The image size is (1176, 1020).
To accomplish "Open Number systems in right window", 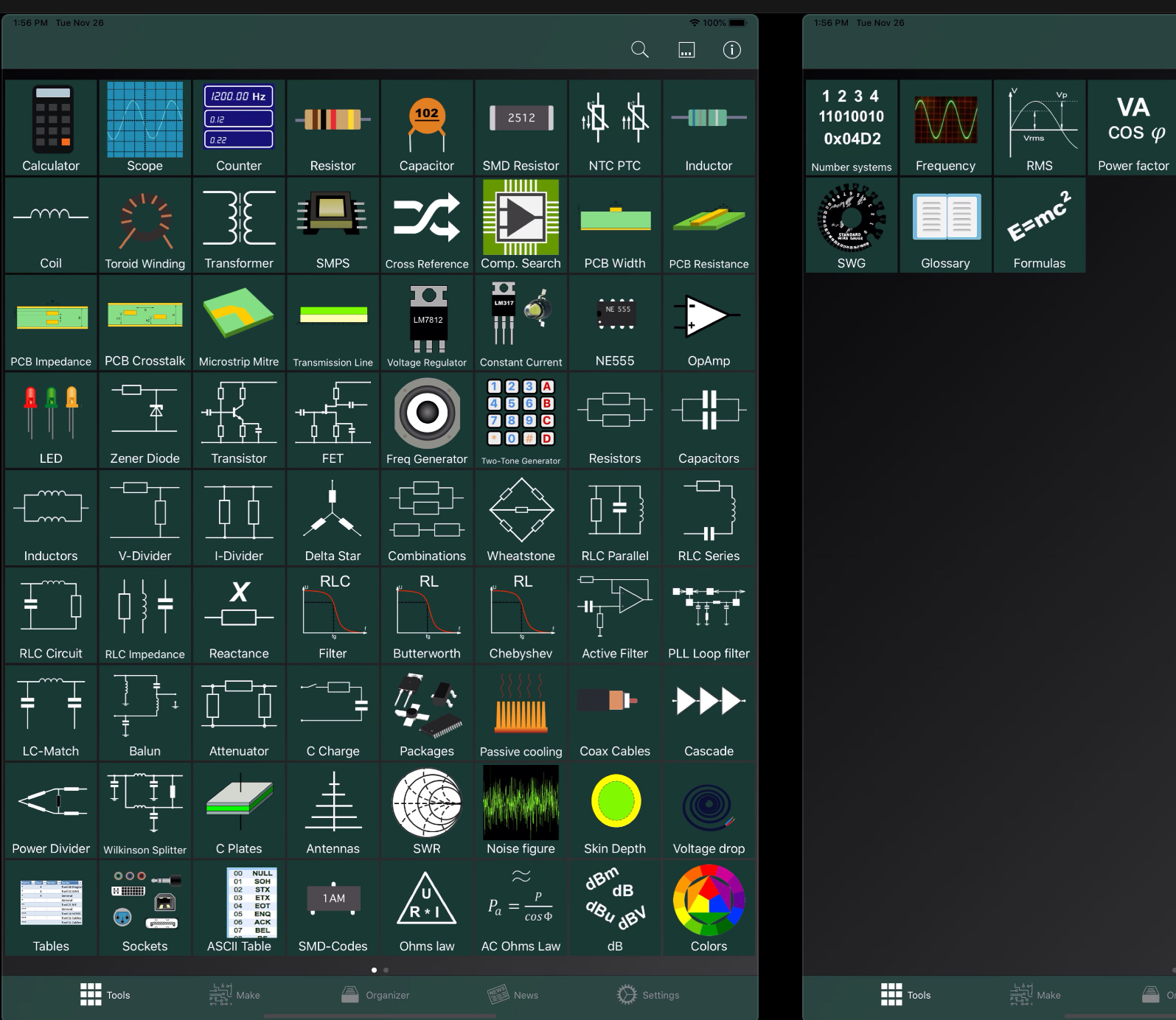I will pyautogui.click(x=852, y=128).
